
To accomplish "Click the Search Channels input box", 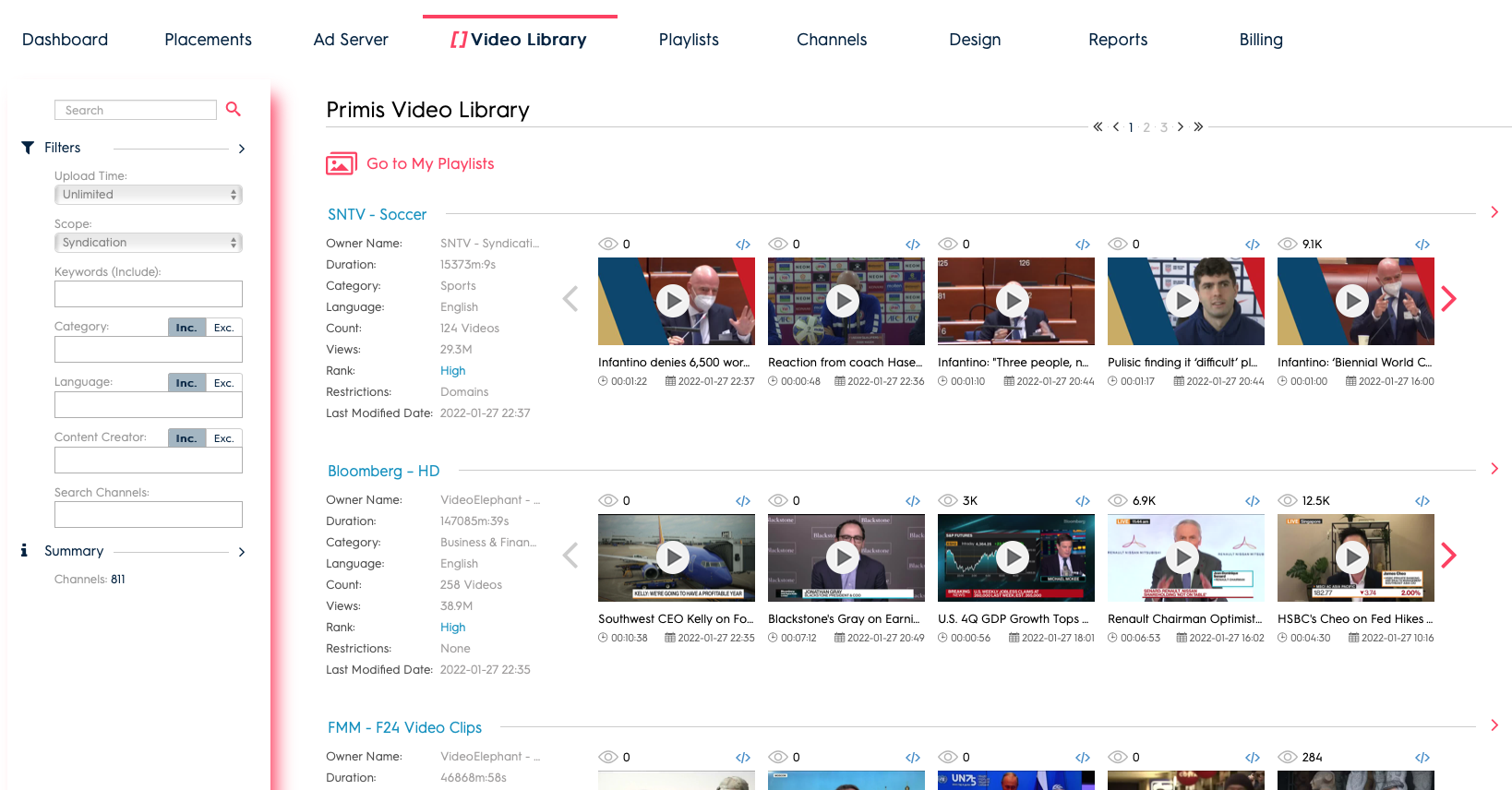I will (149, 514).
